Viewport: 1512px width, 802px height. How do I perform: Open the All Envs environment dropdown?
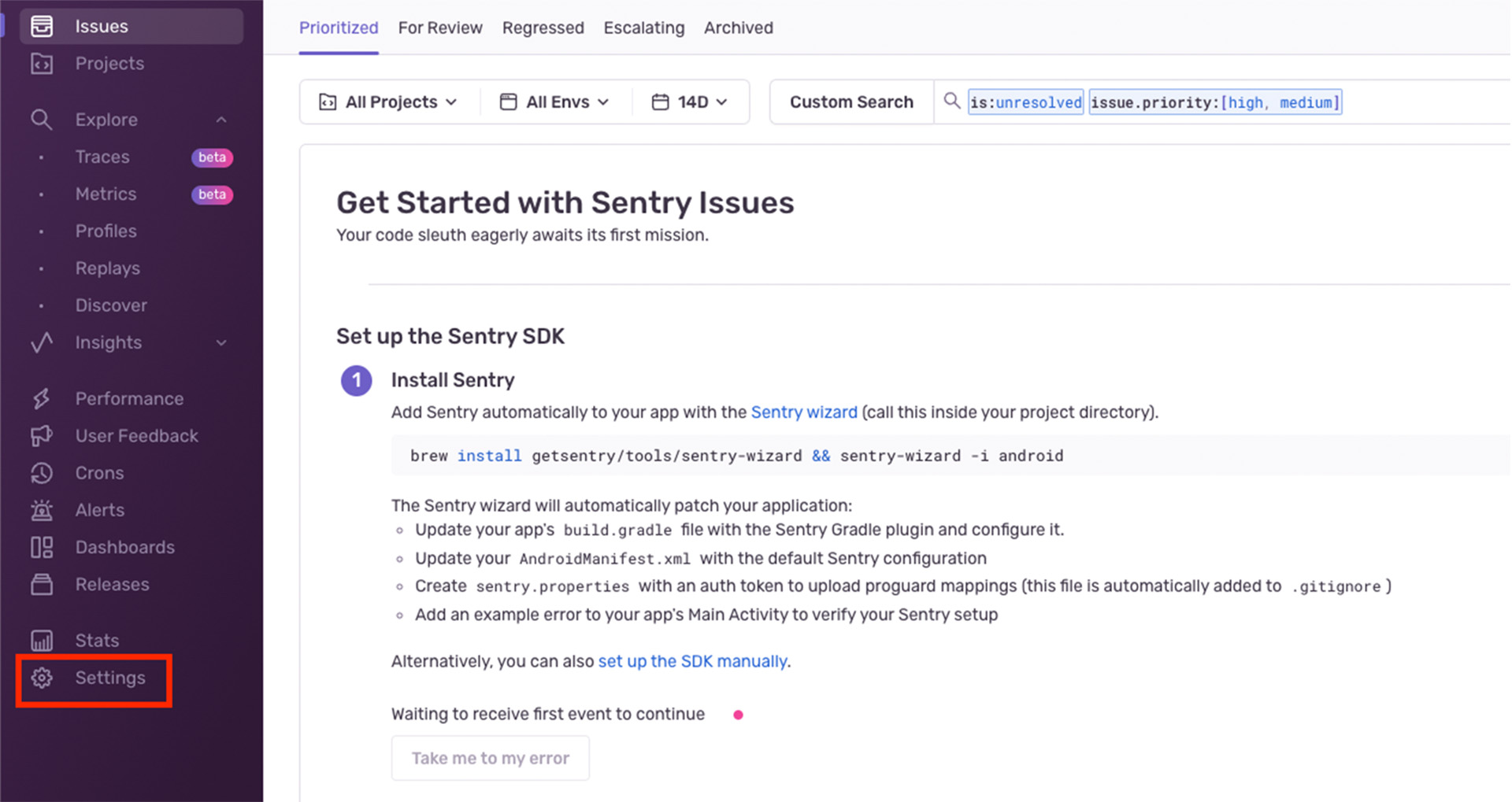(x=554, y=102)
